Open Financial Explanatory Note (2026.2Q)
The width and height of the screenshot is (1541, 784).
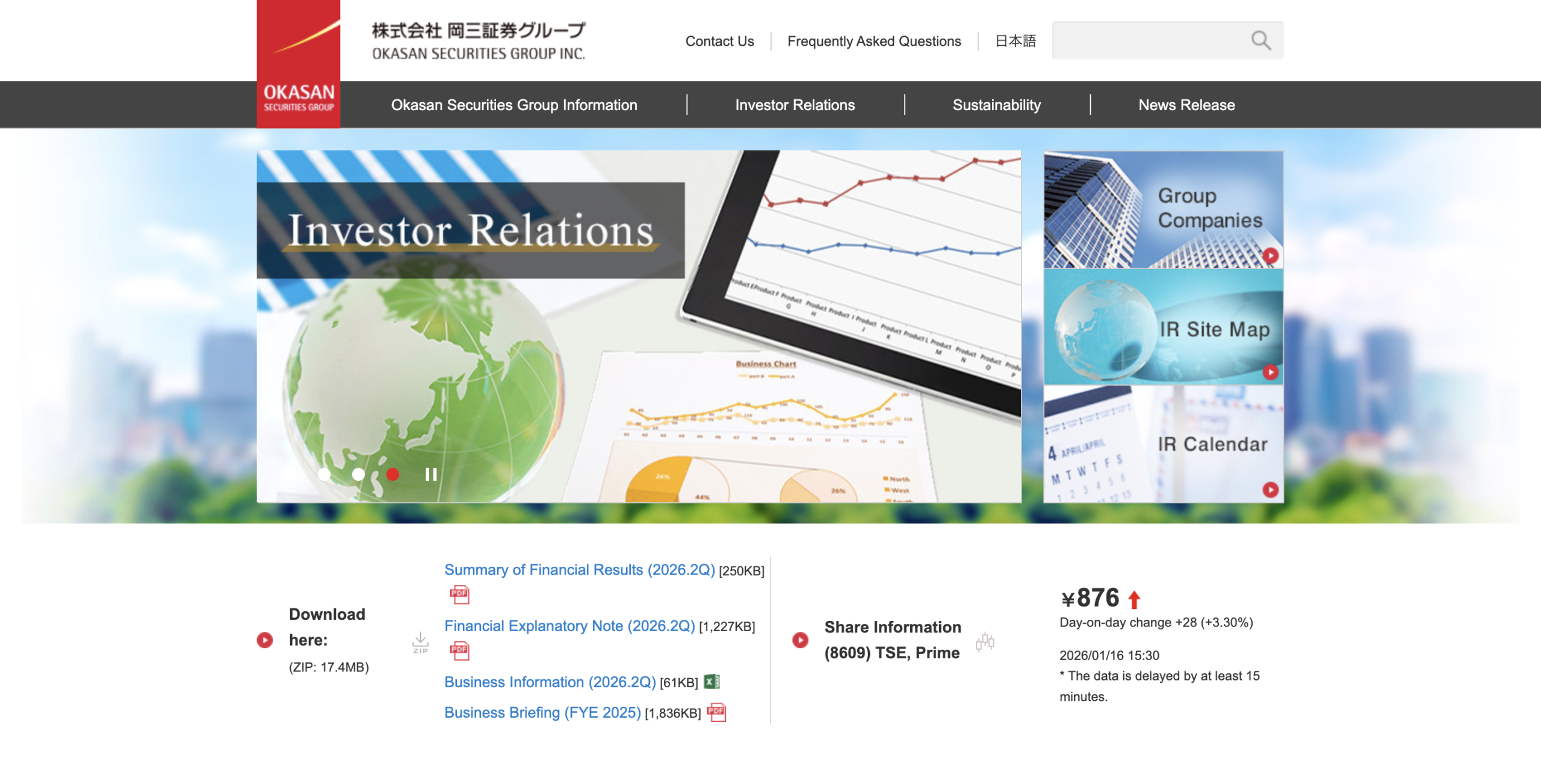point(569,626)
